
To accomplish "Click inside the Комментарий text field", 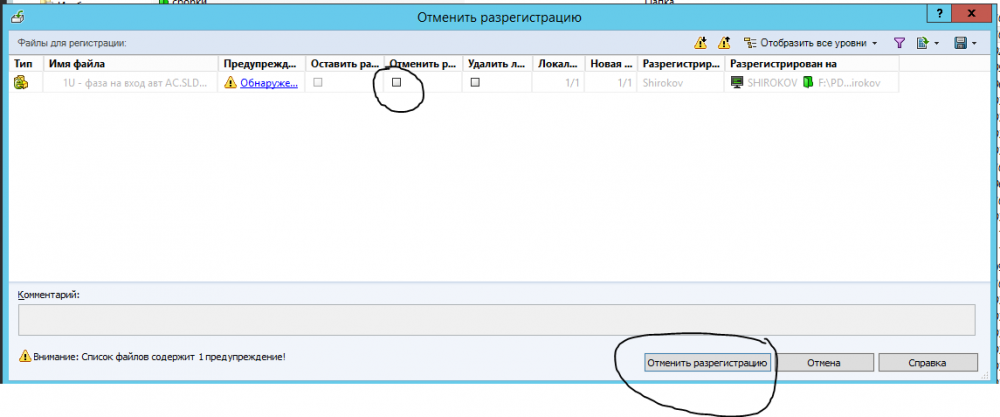I will [496, 319].
